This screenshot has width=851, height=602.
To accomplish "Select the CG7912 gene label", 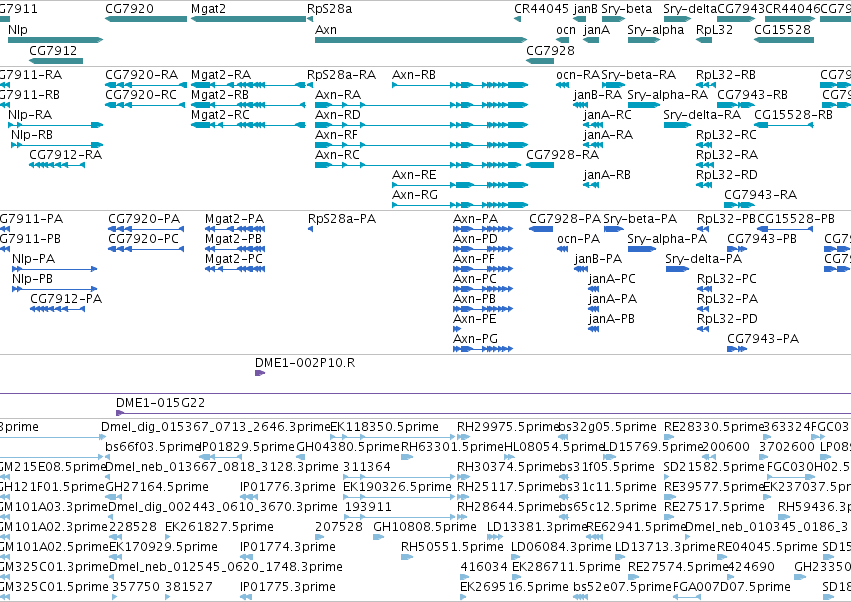I will [x=53, y=50].
